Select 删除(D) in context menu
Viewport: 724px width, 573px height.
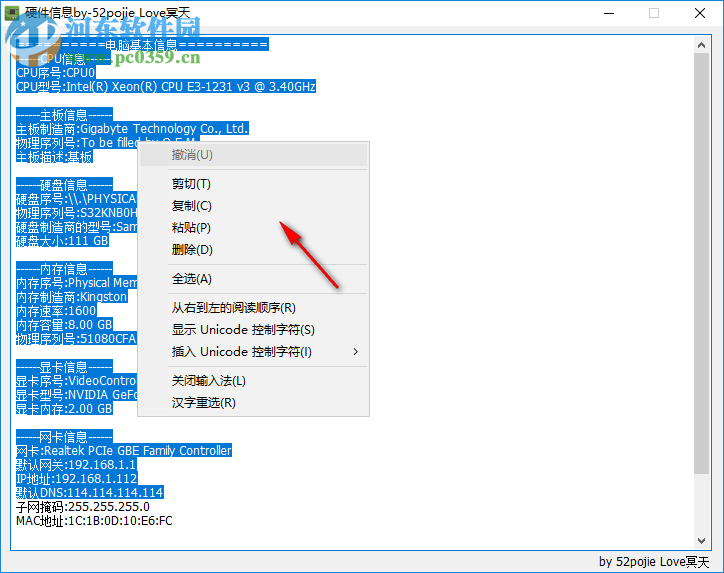pyautogui.click(x=253, y=250)
